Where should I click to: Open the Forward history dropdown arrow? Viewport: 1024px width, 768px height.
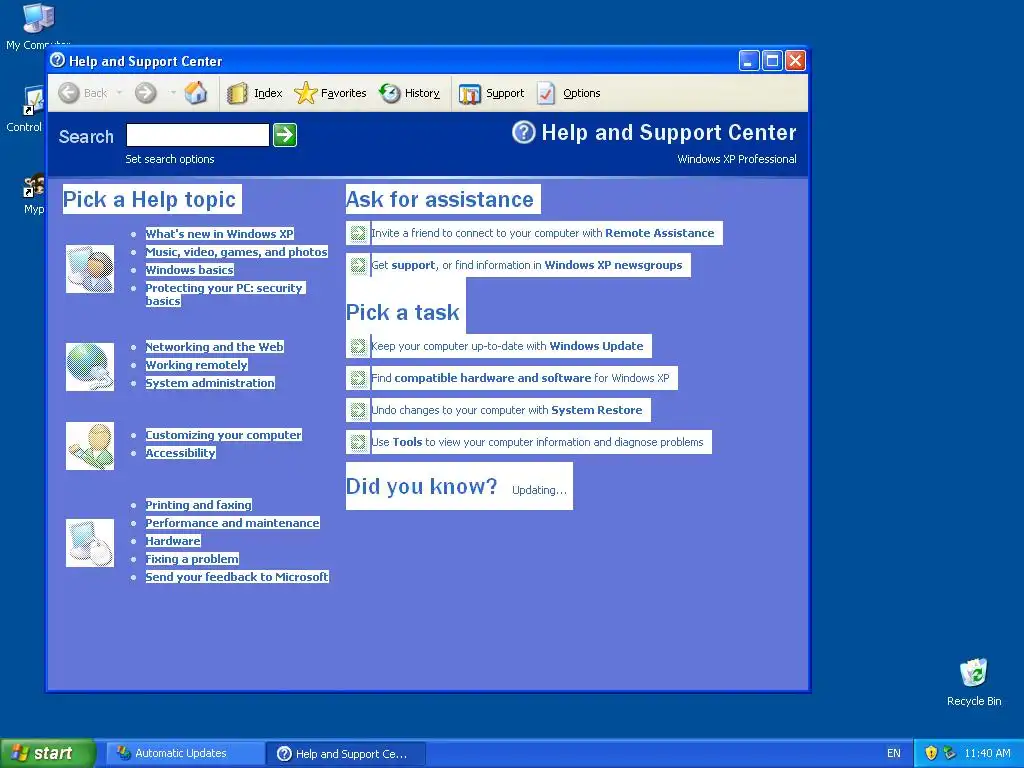pos(173,93)
